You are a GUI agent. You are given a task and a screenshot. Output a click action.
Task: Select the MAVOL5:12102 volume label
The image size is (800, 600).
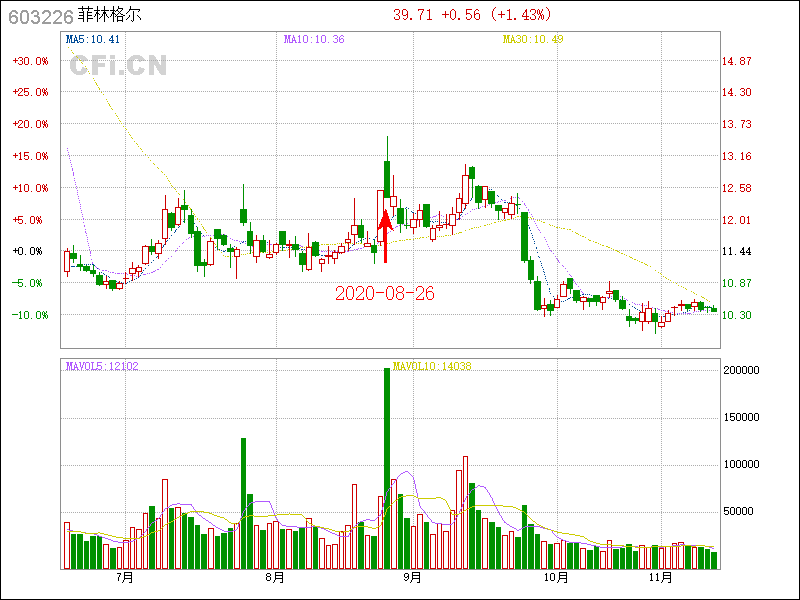(x=102, y=366)
